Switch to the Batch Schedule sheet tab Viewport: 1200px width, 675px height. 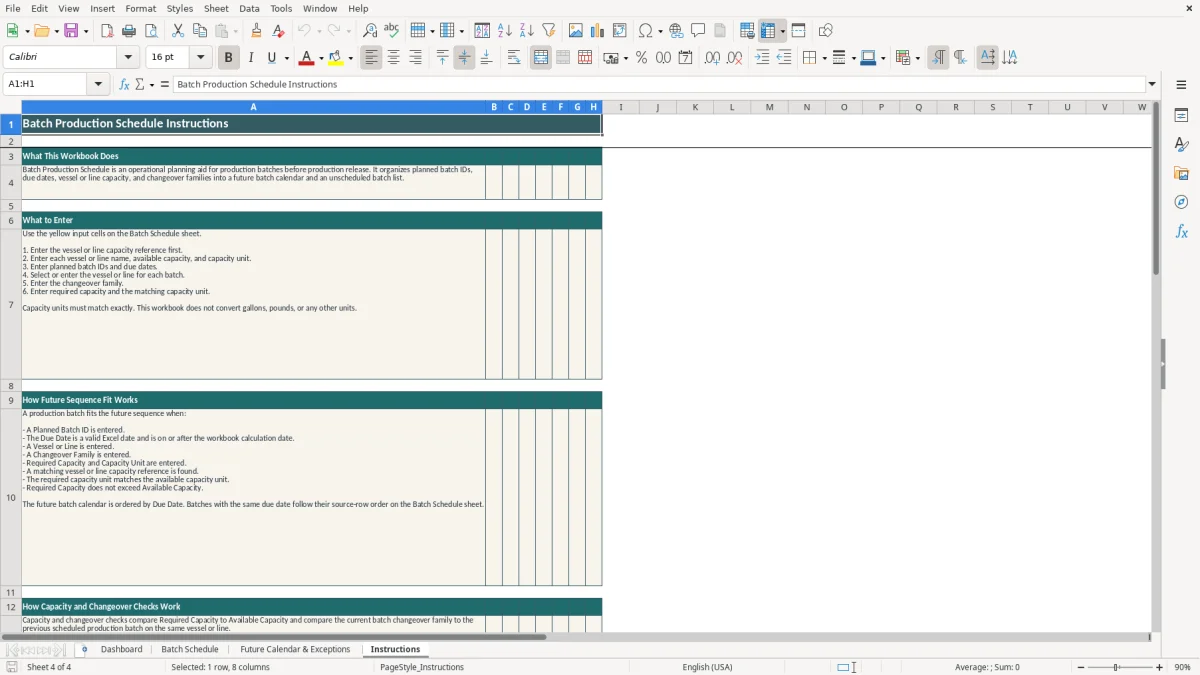[190, 649]
